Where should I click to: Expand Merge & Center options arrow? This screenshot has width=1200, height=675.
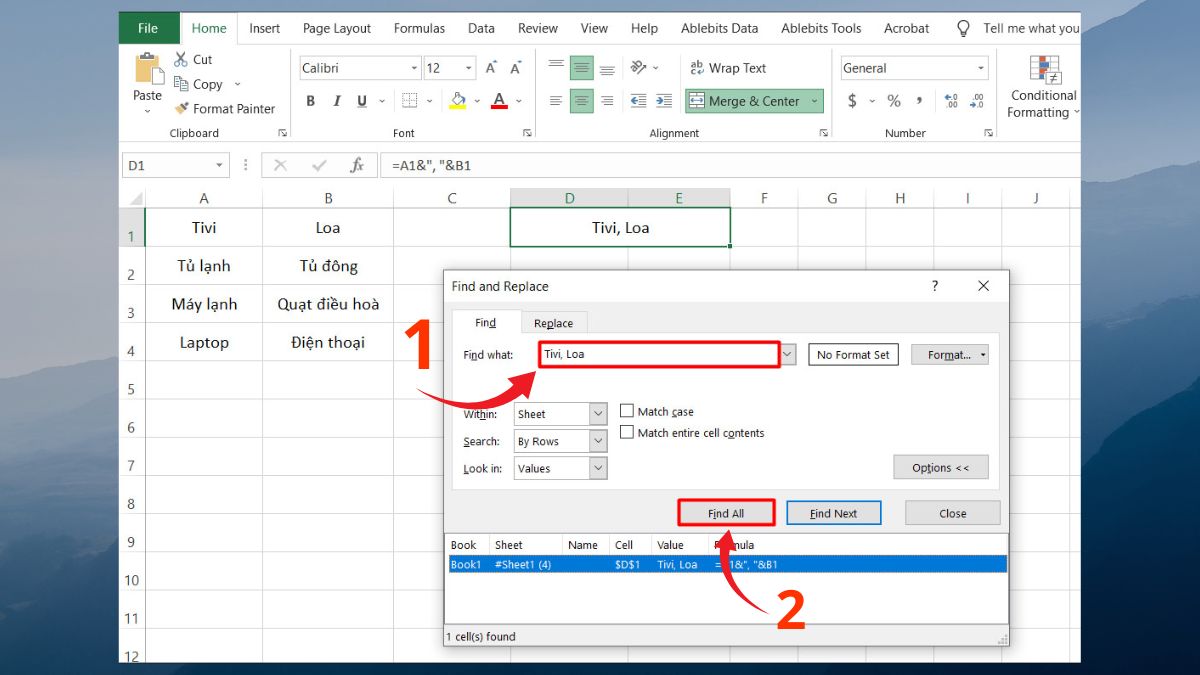click(815, 101)
